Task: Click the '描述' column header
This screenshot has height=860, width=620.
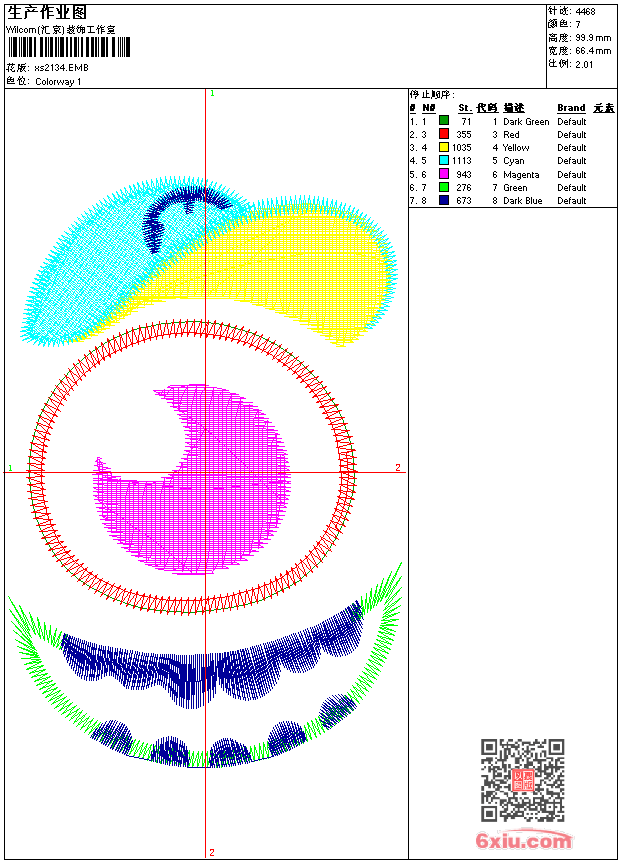Action: [x=514, y=108]
